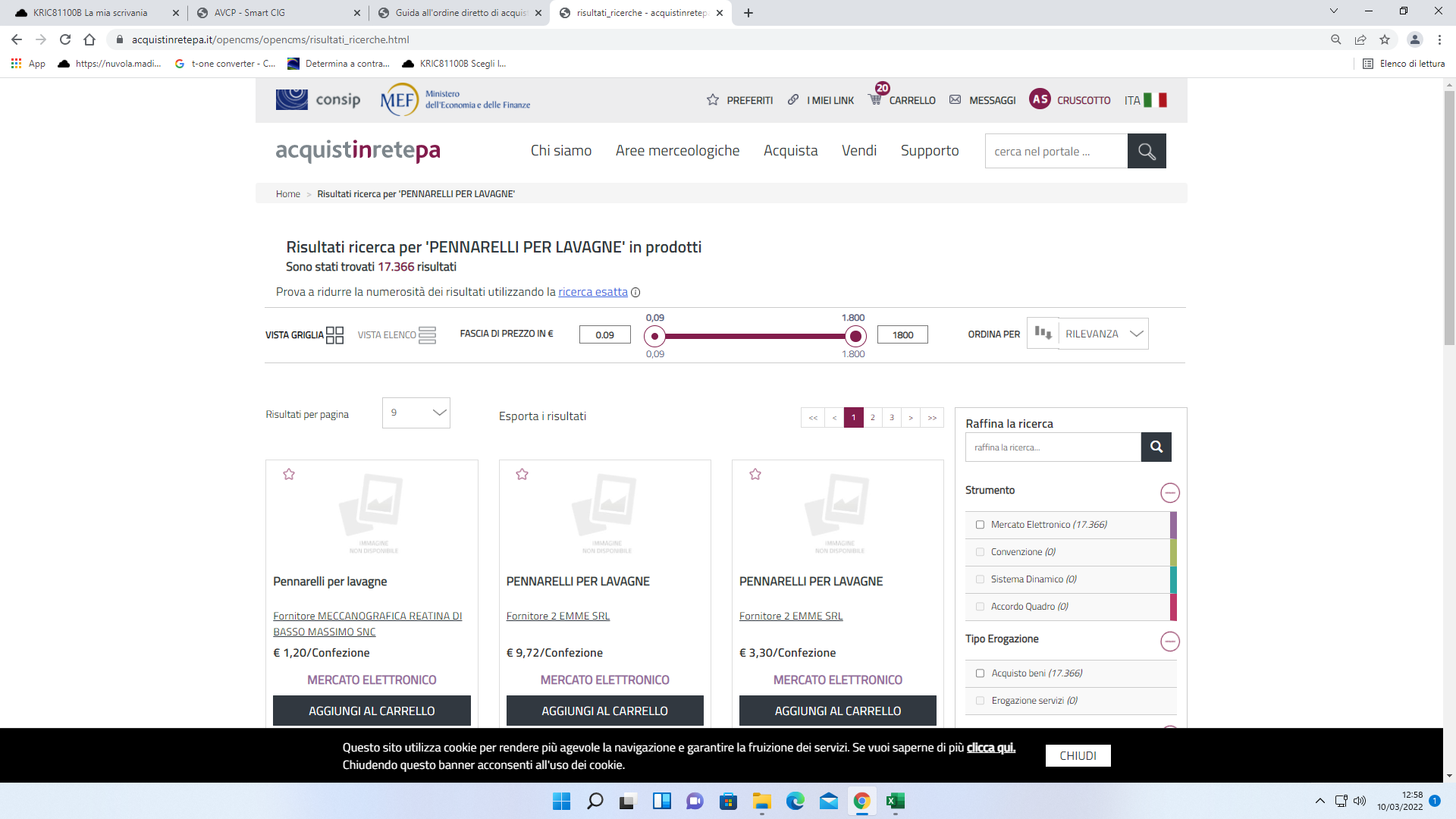Check the Acquisto beni filter checkbox
The height and width of the screenshot is (819, 1456).
click(980, 673)
